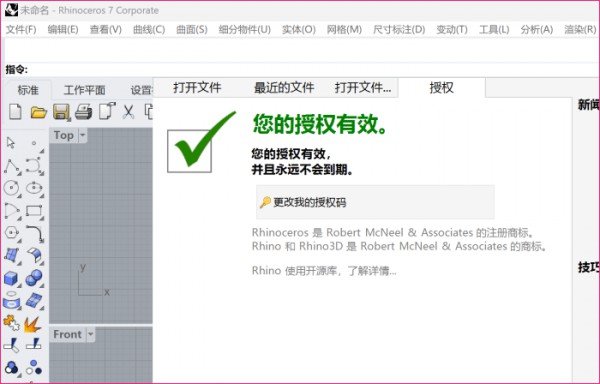Open the 分析(A) menu
Image resolution: width=600 pixels, height=384 pixels.
click(x=536, y=29)
